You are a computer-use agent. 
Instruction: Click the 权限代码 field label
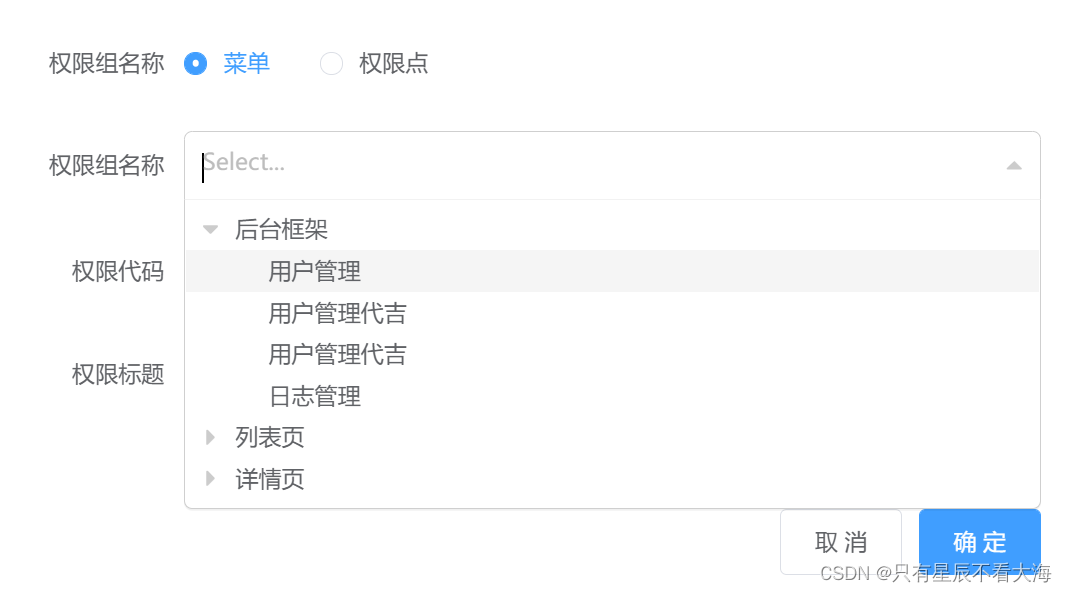(119, 270)
